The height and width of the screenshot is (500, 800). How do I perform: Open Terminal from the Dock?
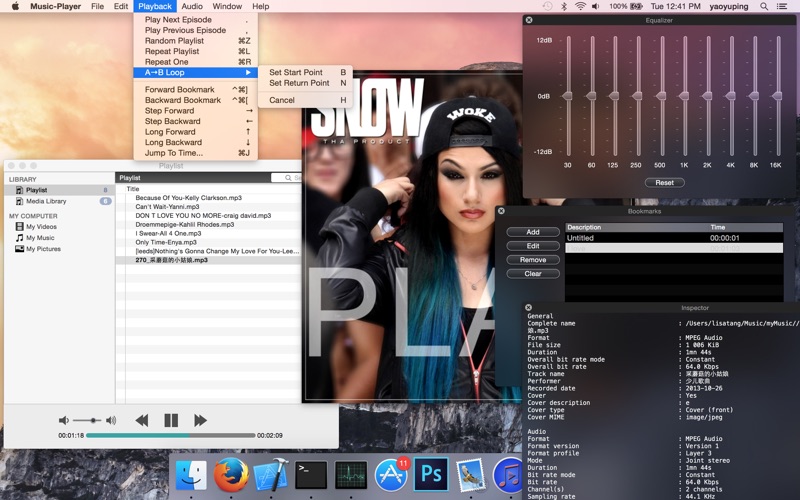click(311, 475)
